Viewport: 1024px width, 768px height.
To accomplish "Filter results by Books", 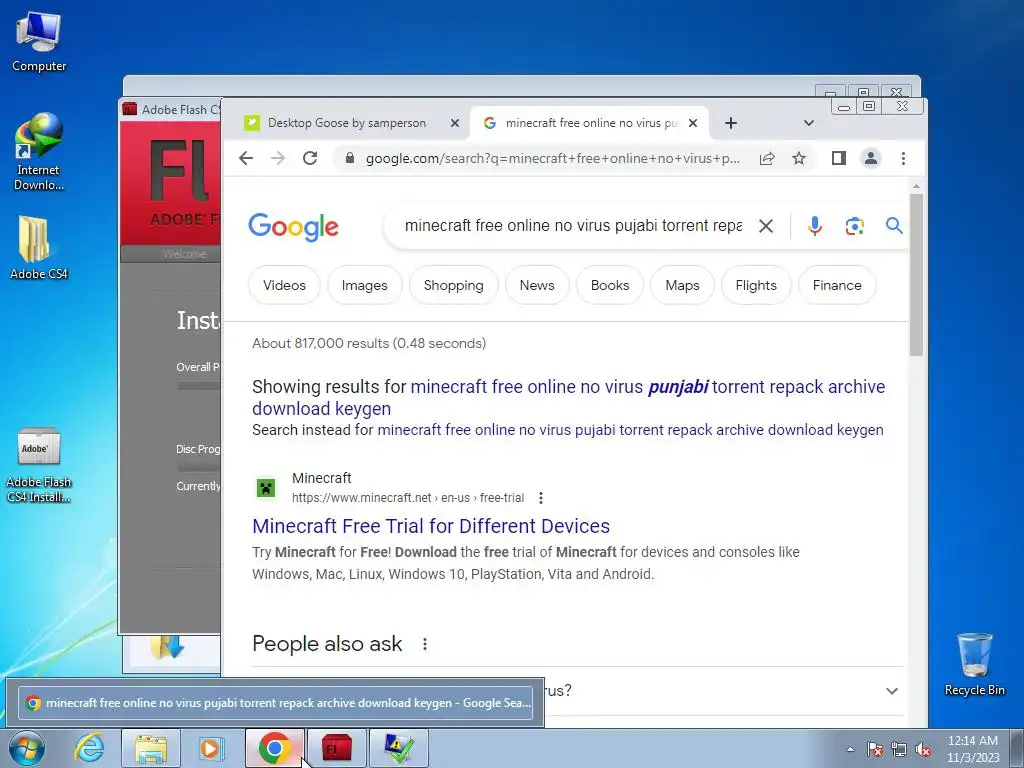I will point(610,285).
